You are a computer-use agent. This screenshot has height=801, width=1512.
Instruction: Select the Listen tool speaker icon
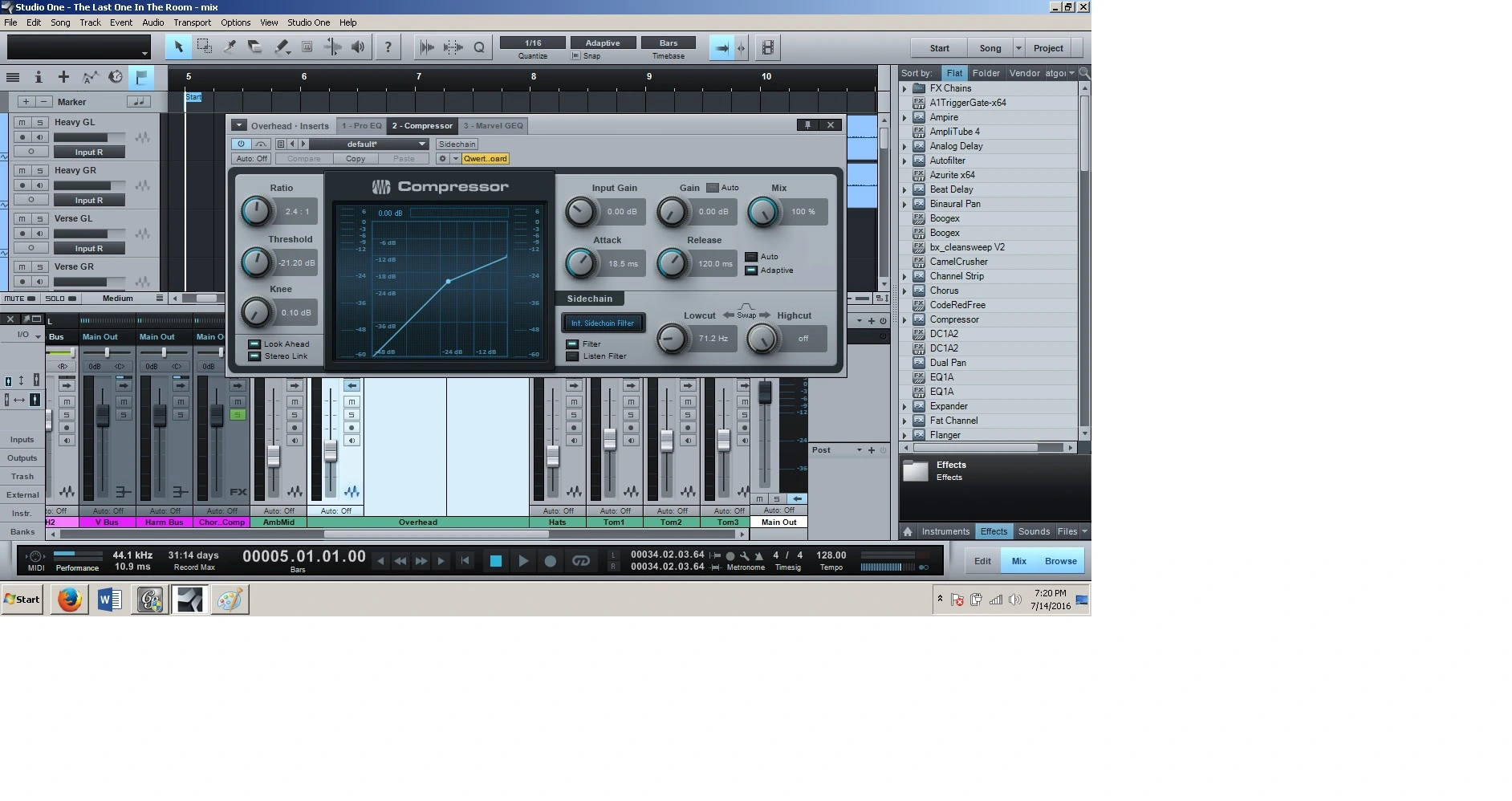[358, 47]
